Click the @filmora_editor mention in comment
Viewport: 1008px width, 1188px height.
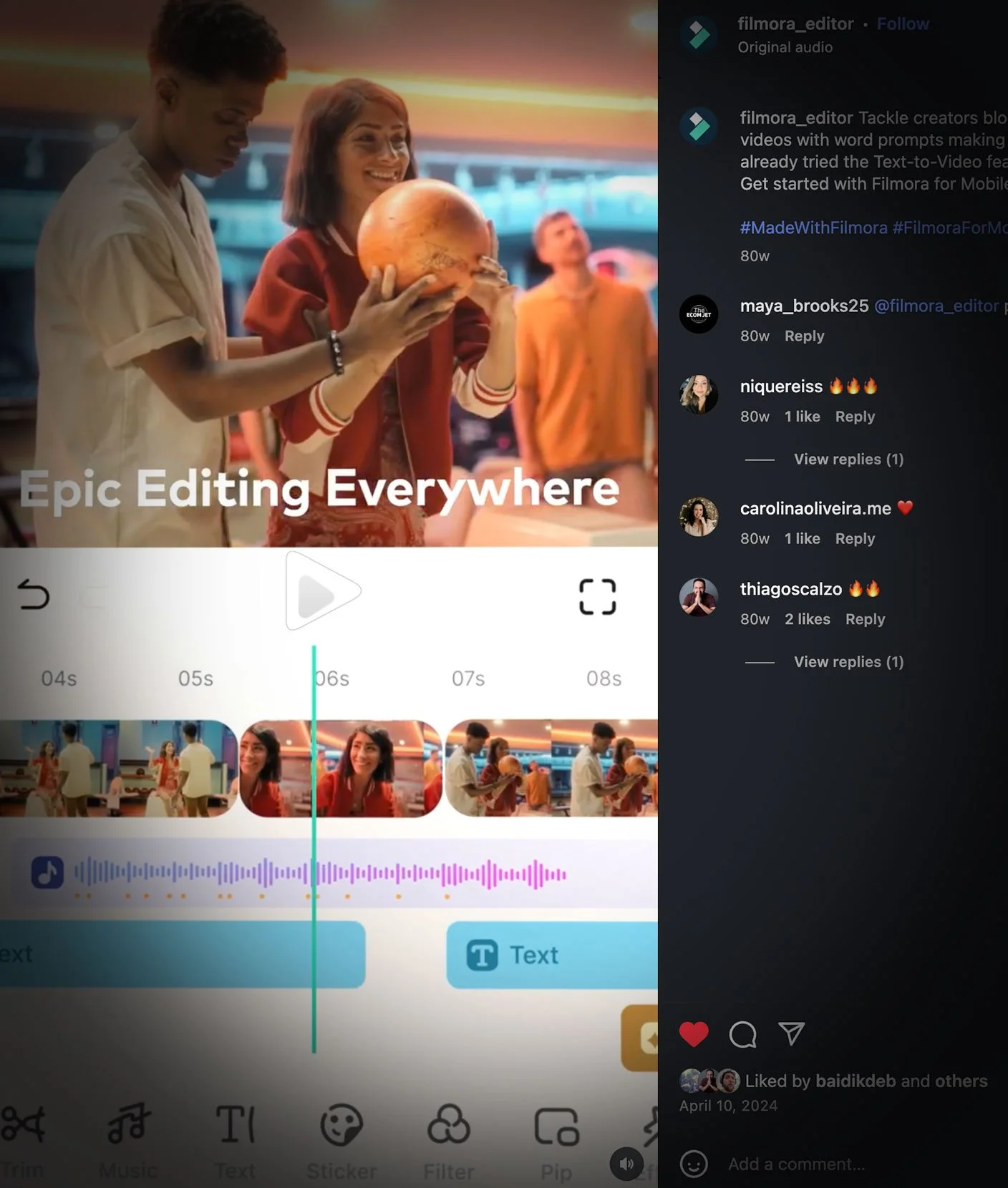(936, 306)
